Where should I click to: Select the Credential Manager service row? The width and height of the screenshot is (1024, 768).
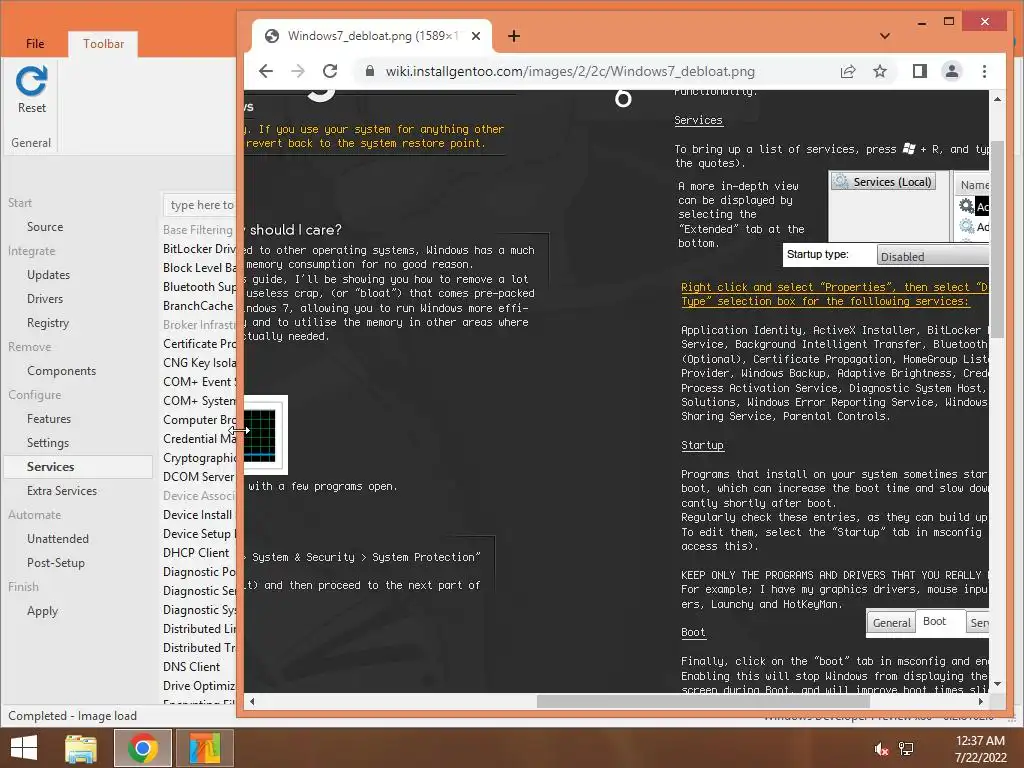point(199,439)
